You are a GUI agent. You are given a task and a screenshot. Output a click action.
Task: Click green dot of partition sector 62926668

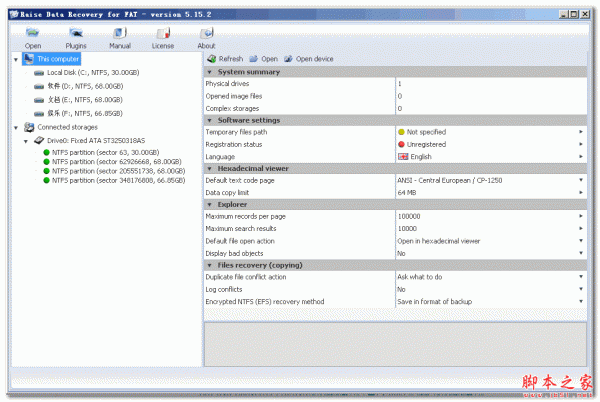pyautogui.click(x=47, y=162)
